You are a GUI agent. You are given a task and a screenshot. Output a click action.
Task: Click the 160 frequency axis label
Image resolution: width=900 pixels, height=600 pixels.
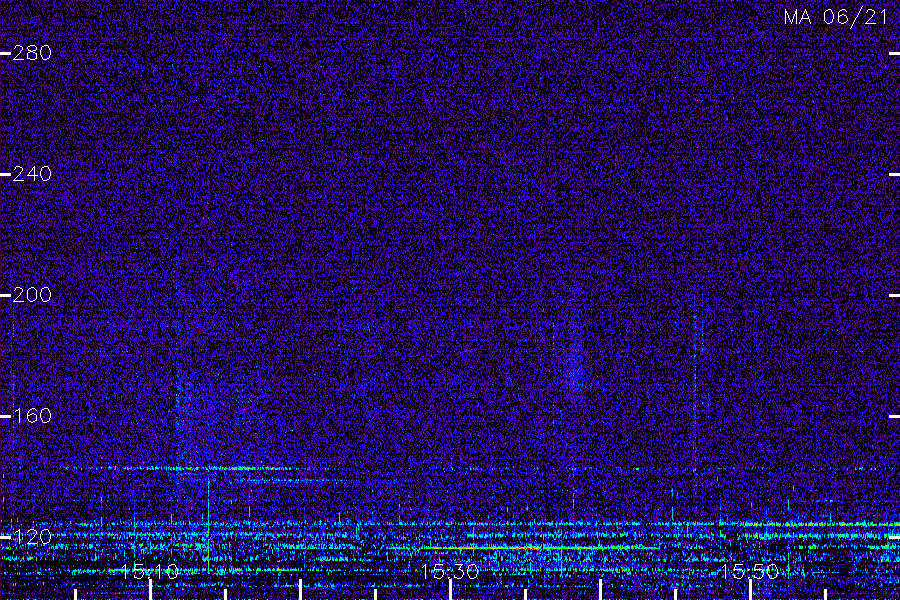tap(32, 416)
